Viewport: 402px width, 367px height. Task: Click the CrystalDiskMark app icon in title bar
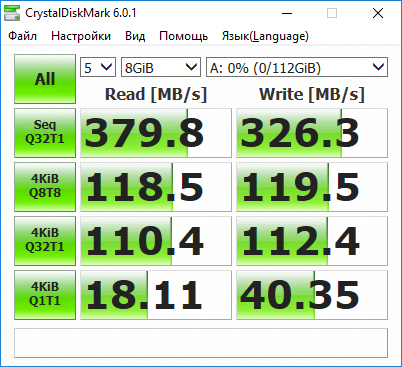point(11,13)
